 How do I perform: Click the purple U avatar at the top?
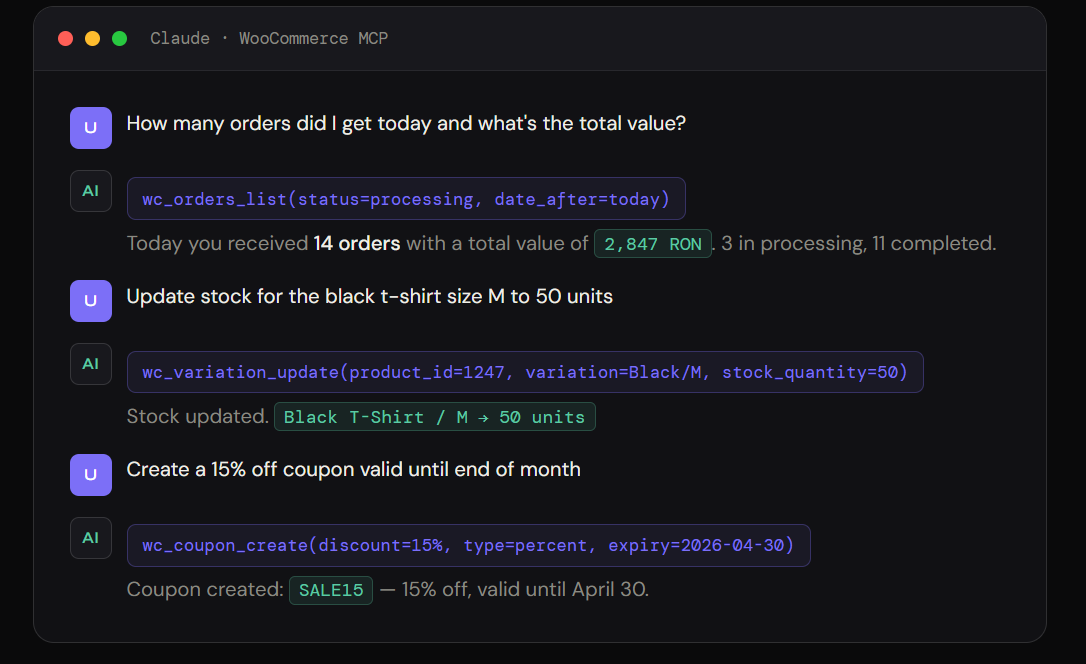click(x=91, y=128)
